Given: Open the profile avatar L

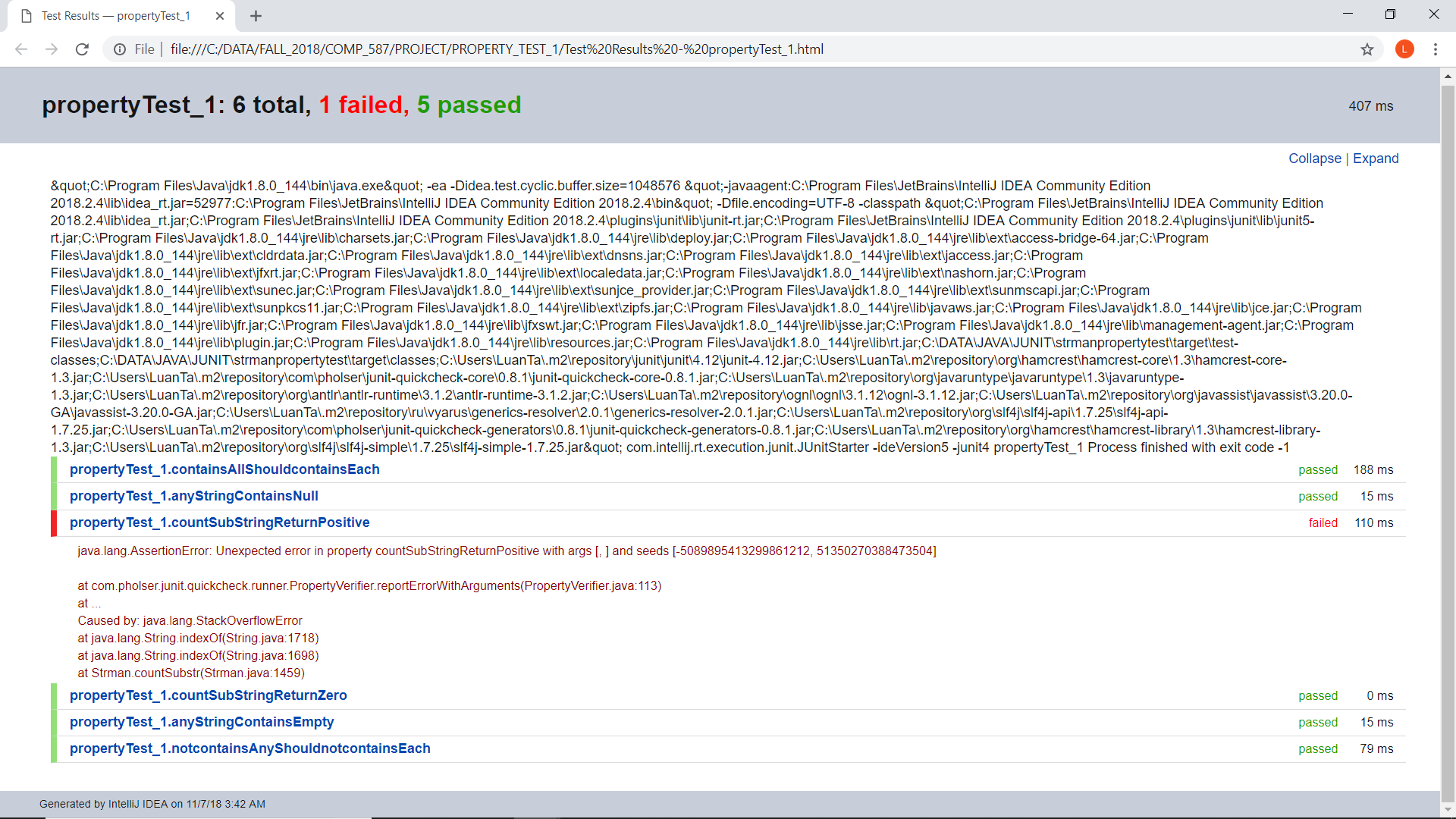Looking at the screenshot, I should 1404,49.
